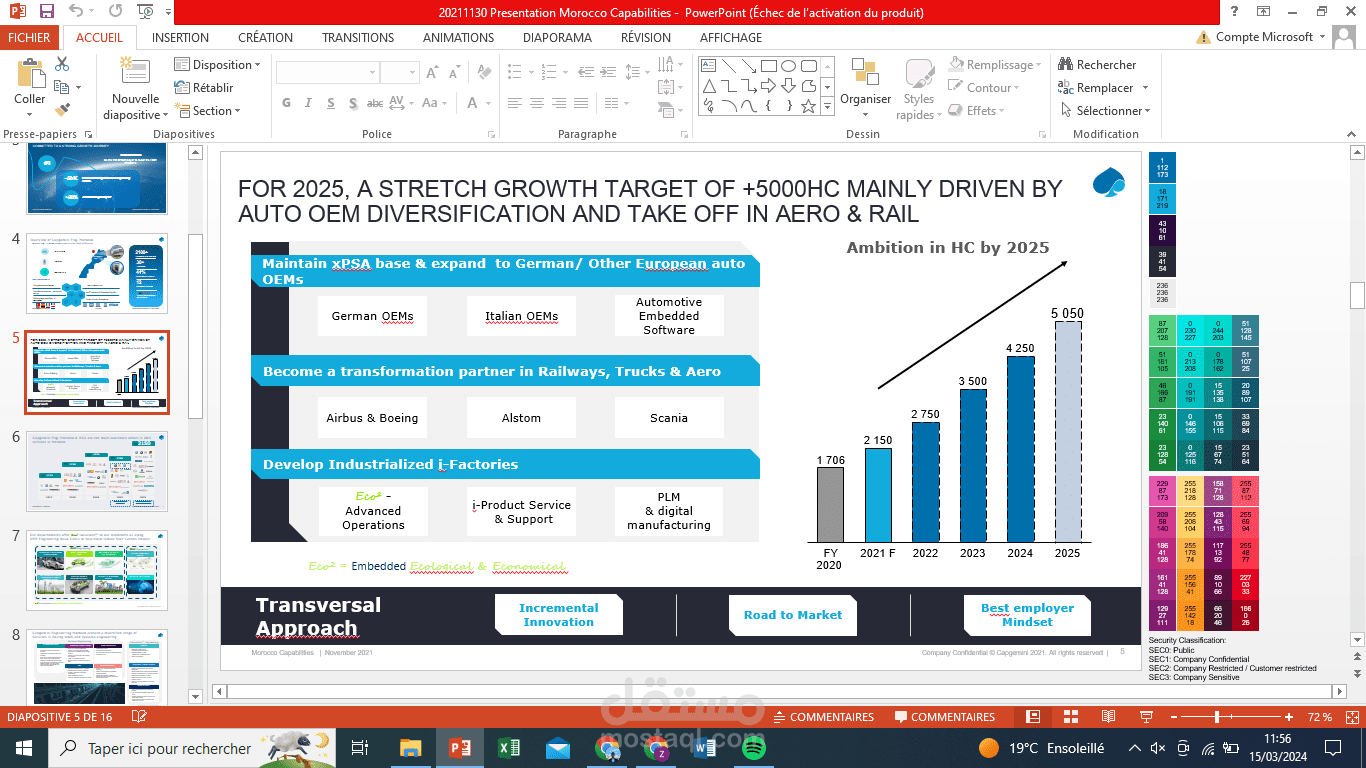
Task: Open the FICHIER tab
Action: (x=29, y=37)
